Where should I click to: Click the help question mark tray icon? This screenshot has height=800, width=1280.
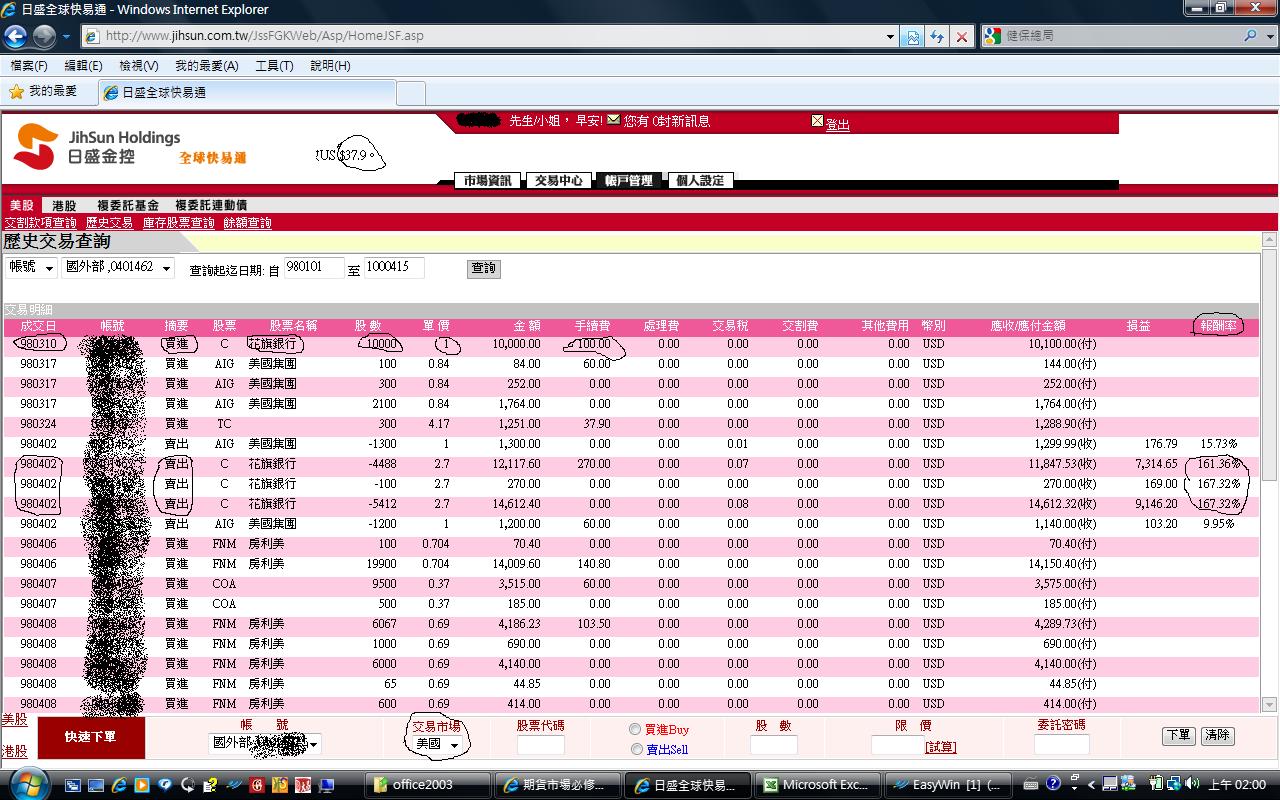1053,784
